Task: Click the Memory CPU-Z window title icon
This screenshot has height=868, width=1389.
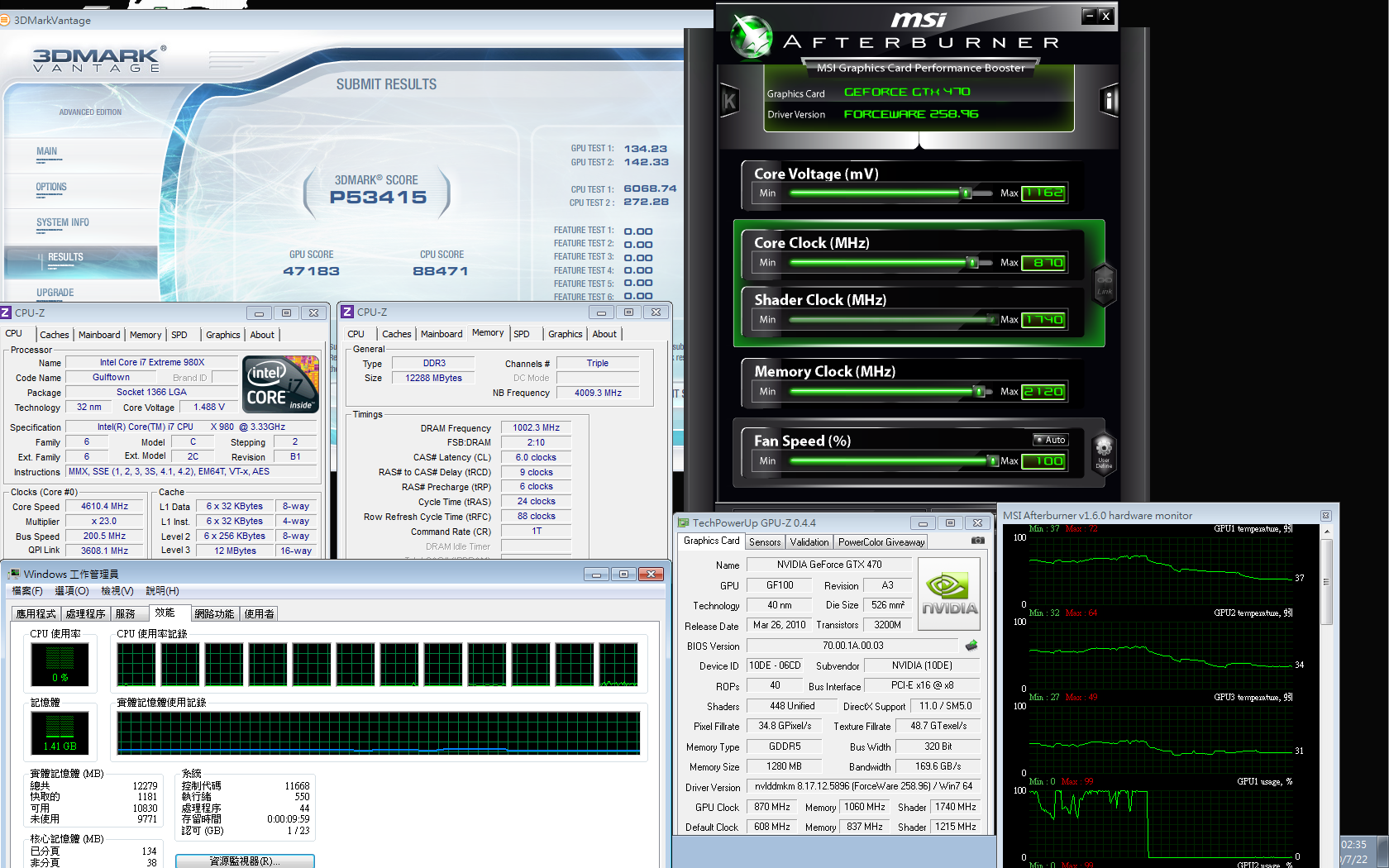Action: (x=347, y=312)
